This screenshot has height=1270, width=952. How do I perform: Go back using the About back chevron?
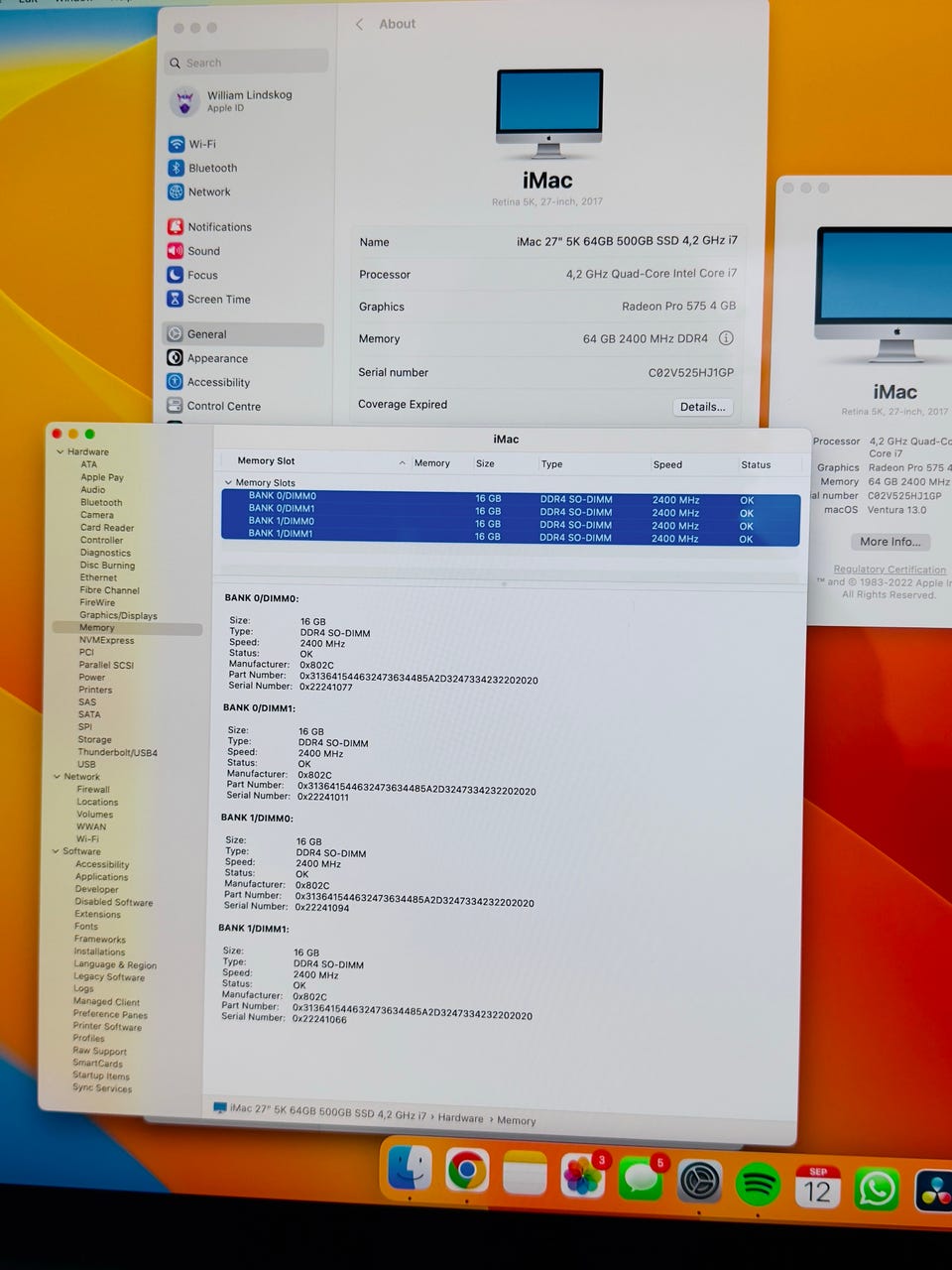tap(359, 24)
